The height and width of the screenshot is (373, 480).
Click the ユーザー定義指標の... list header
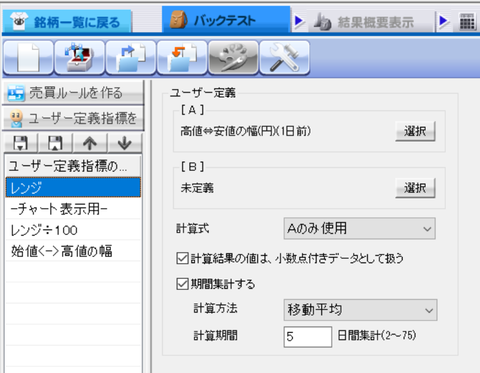tap(73, 166)
